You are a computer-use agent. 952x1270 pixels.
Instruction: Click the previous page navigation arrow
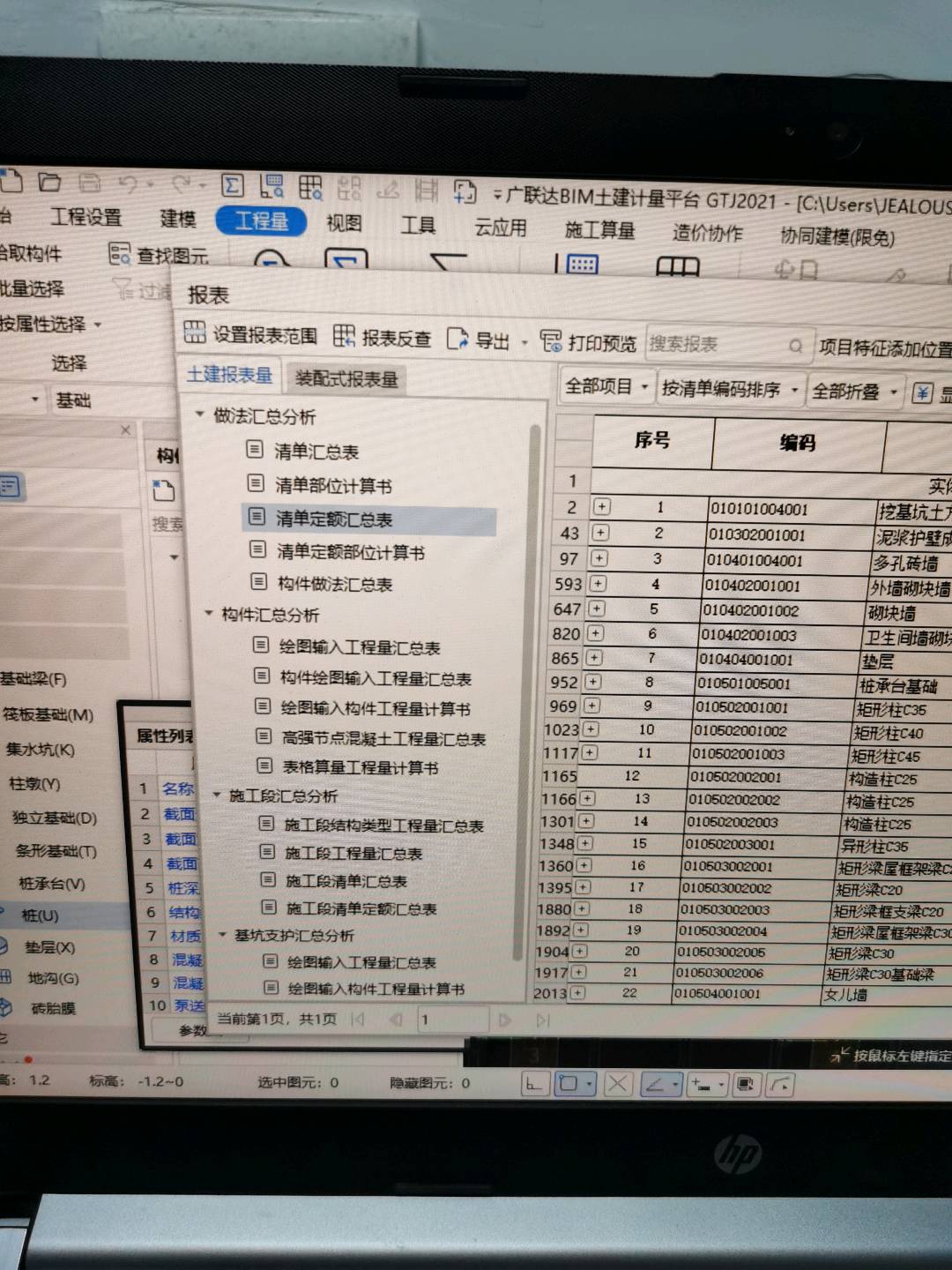tap(396, 1019)
